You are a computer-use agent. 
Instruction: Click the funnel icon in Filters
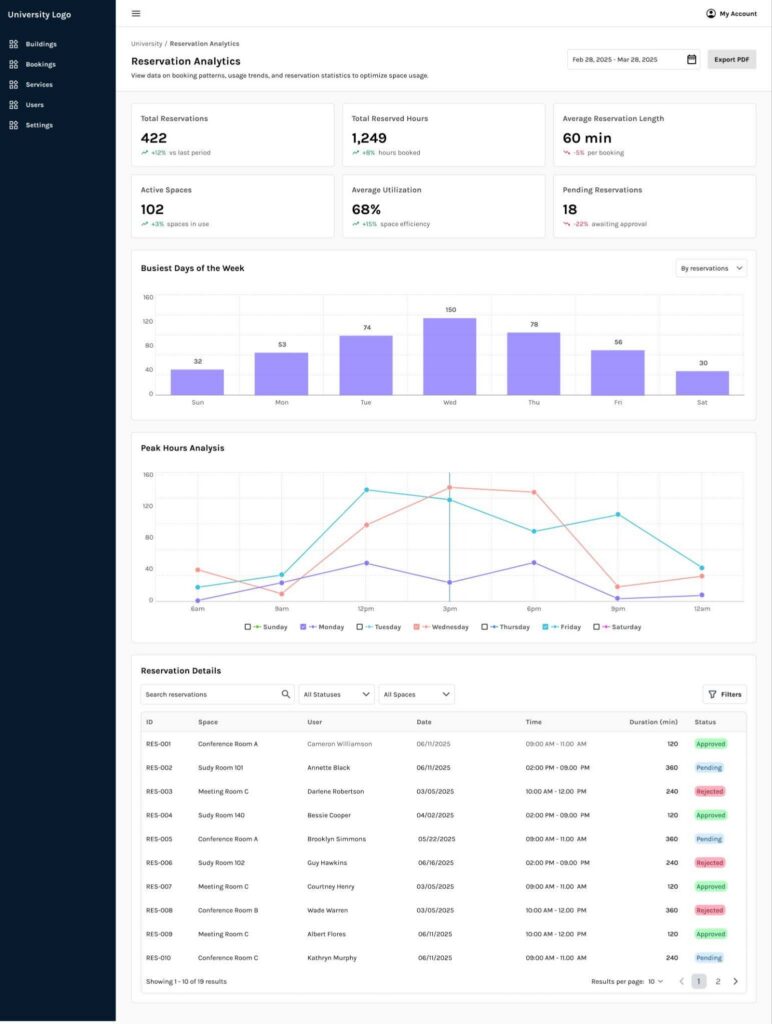click(712, 694)
